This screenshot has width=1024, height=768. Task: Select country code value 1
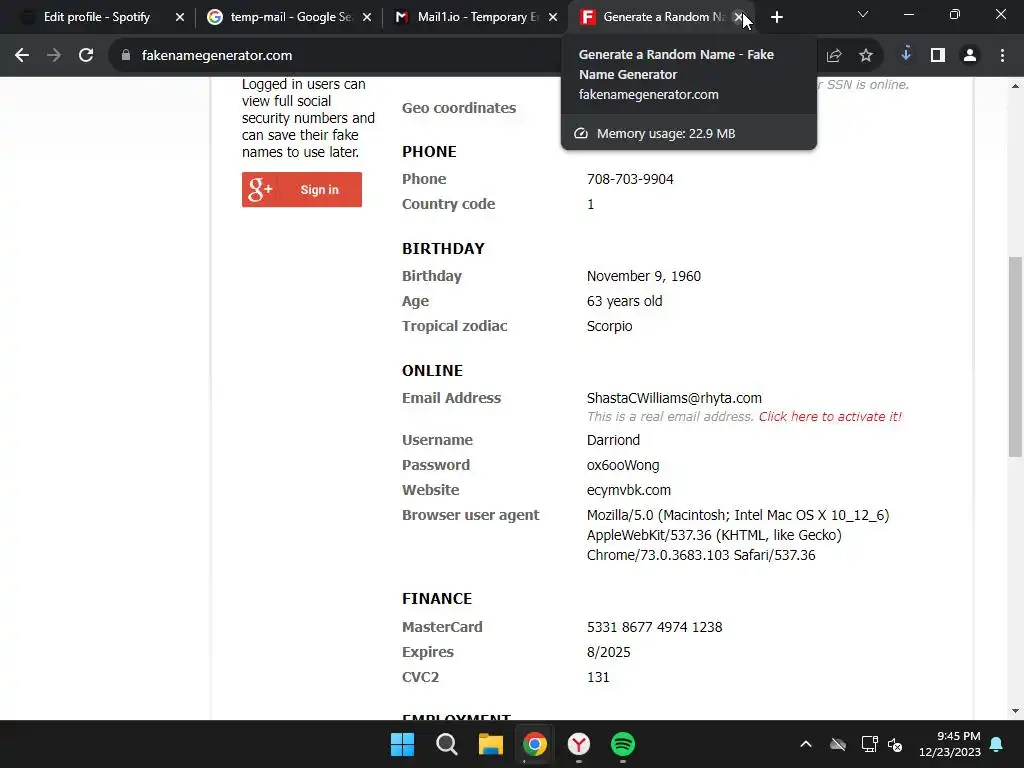coord(590,204)
